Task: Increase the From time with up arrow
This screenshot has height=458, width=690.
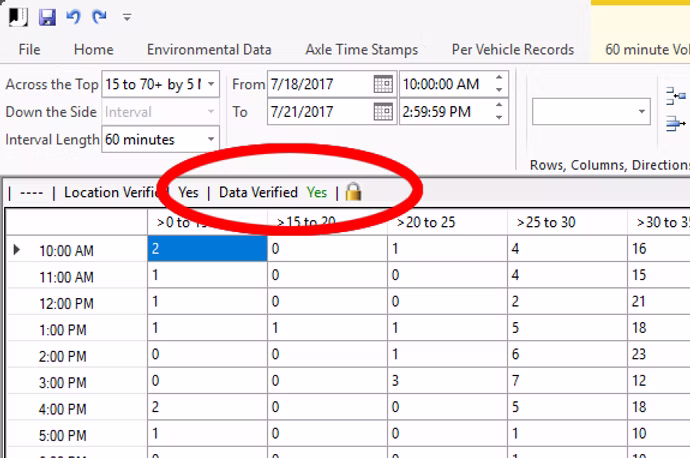Action: tap(499, 77)
